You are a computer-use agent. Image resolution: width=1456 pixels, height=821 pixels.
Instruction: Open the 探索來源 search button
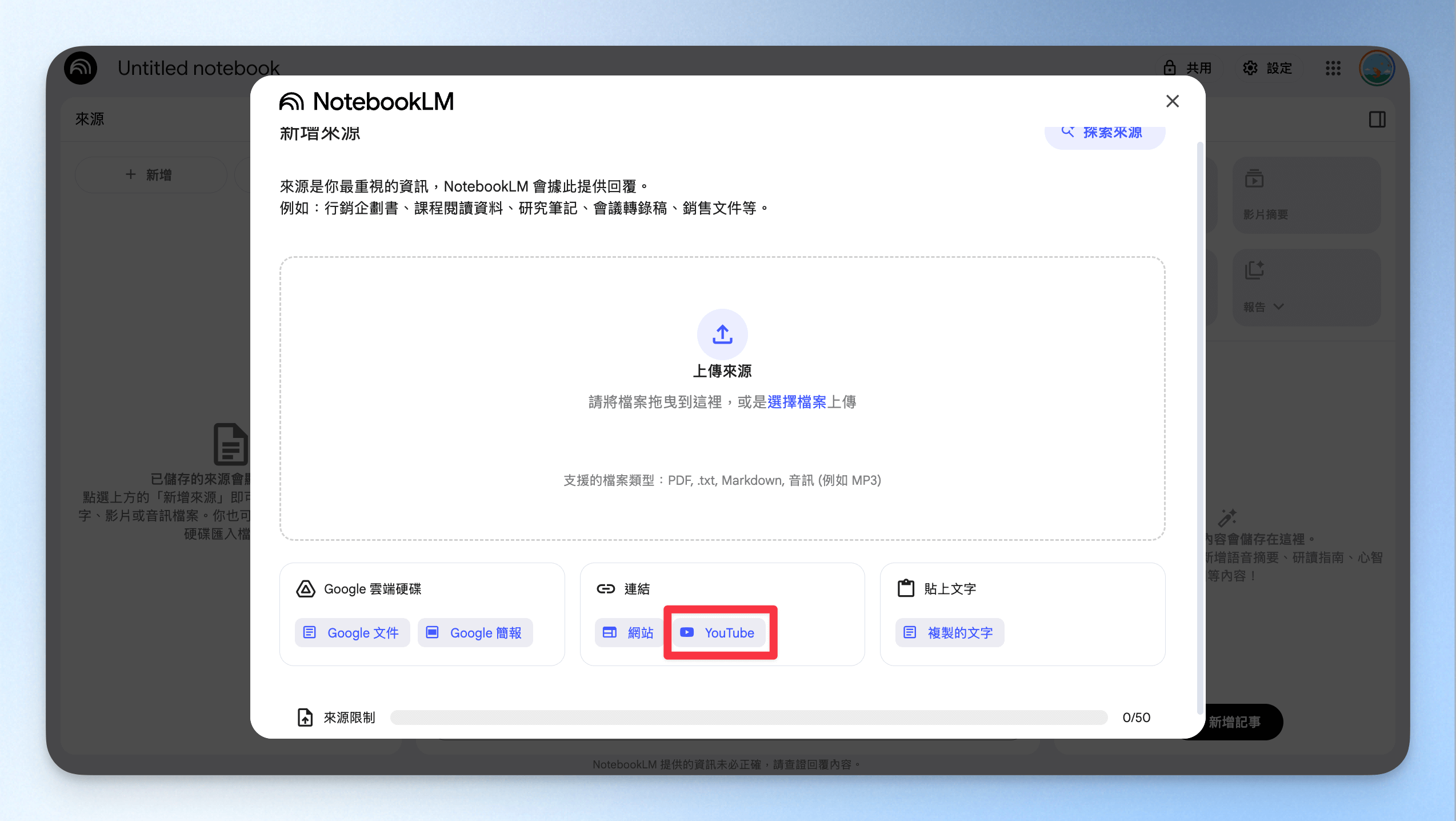pos(1105,133)
